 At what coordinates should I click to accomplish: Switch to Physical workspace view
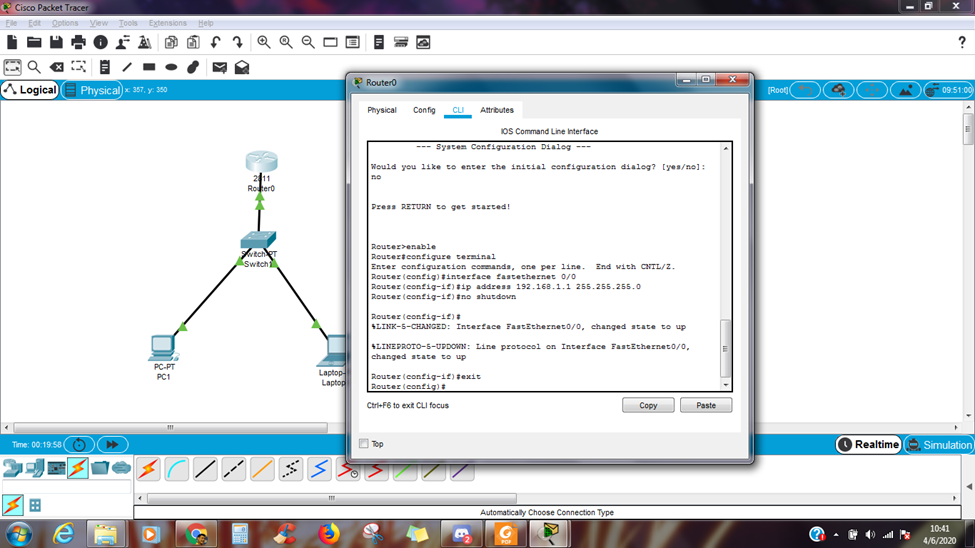[92, 90]
